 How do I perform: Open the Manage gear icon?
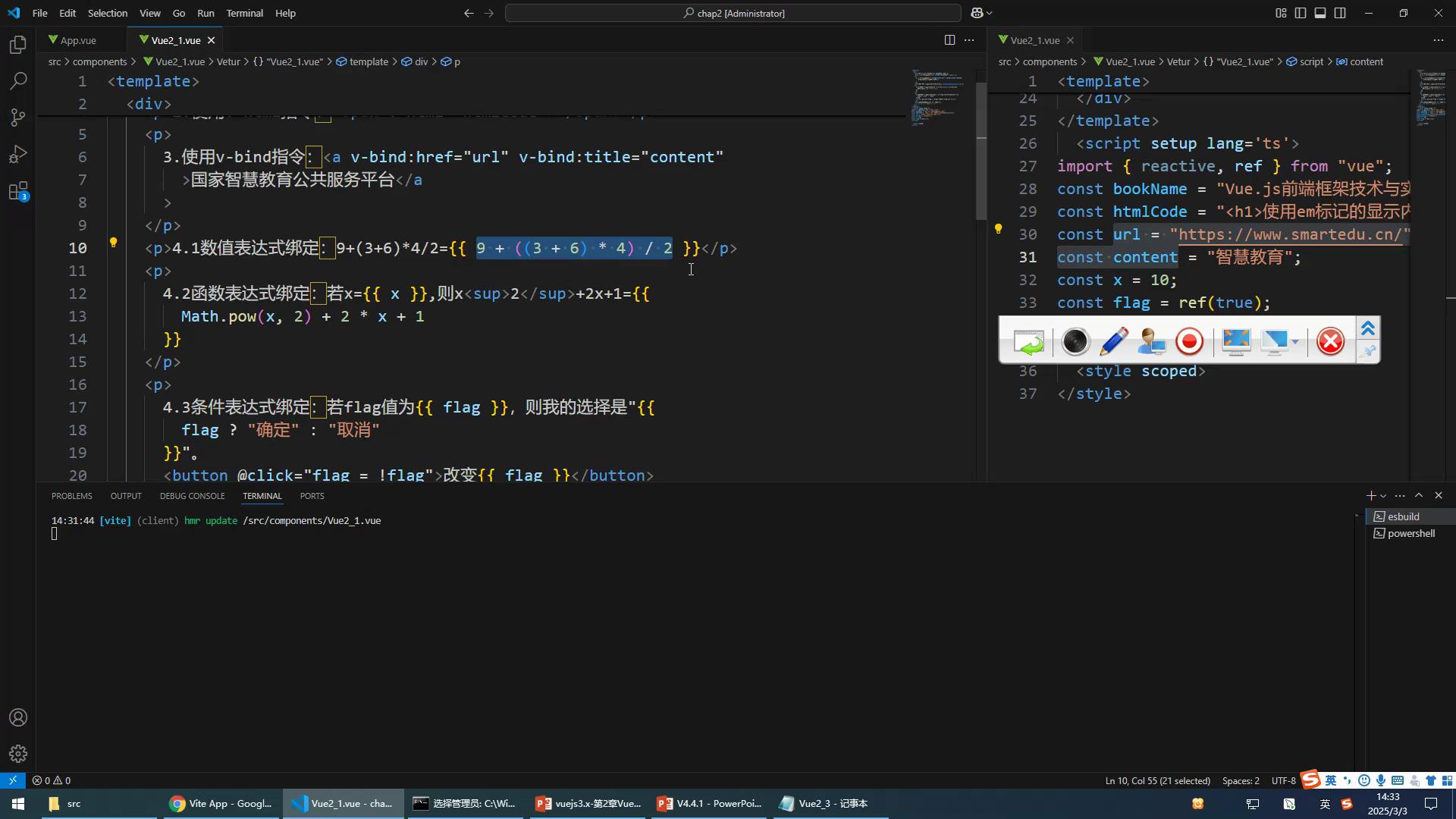click(18, 754)
